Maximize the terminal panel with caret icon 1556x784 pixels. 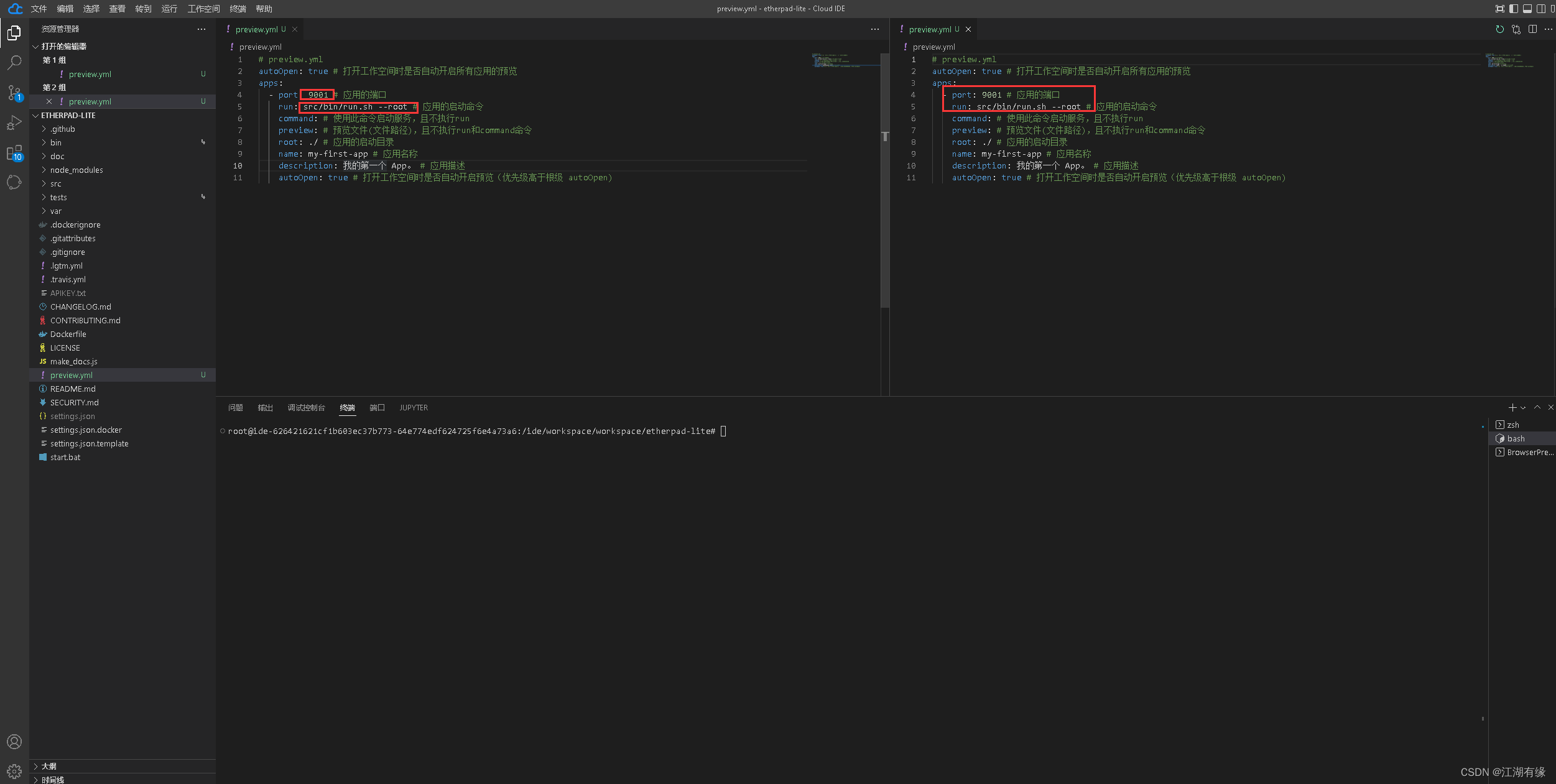1537,407
